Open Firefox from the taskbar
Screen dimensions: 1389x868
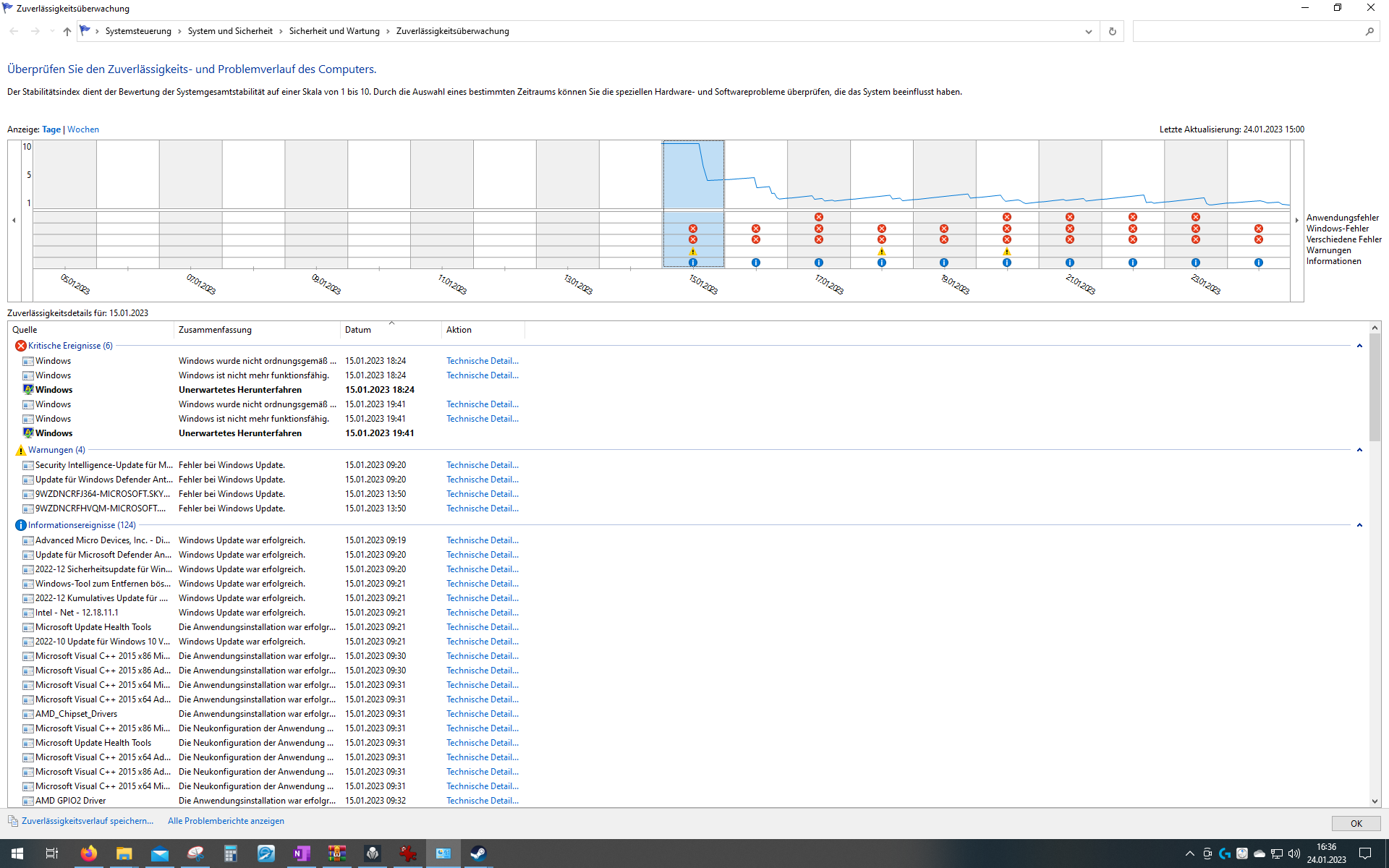click(x=88, y=854)
